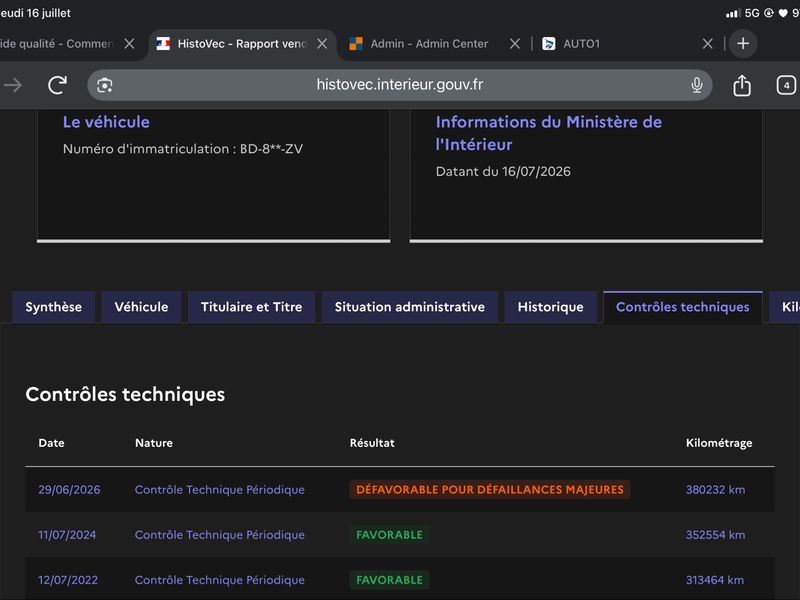
Task: Open the Historique tab
Action: 551,307
